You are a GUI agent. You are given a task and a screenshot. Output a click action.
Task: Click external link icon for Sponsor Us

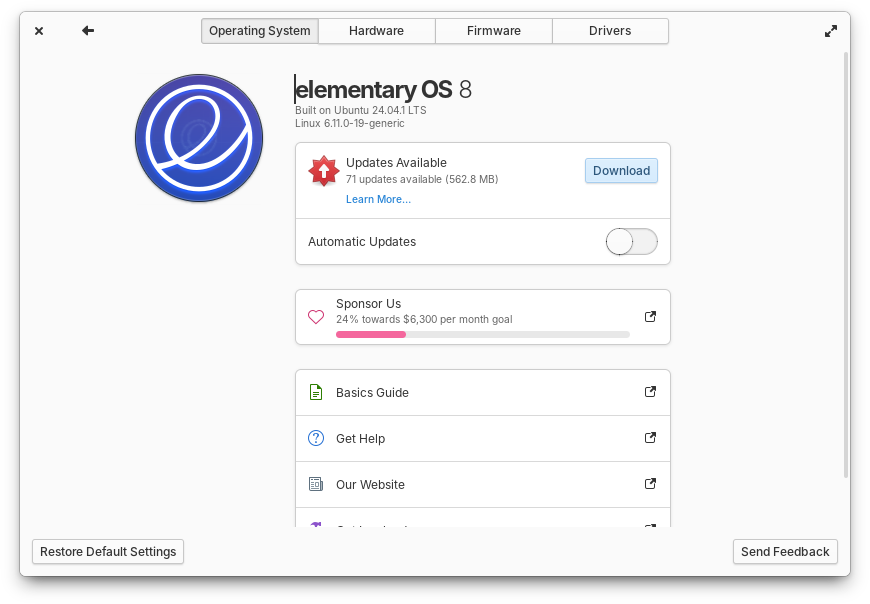[650, 317]
